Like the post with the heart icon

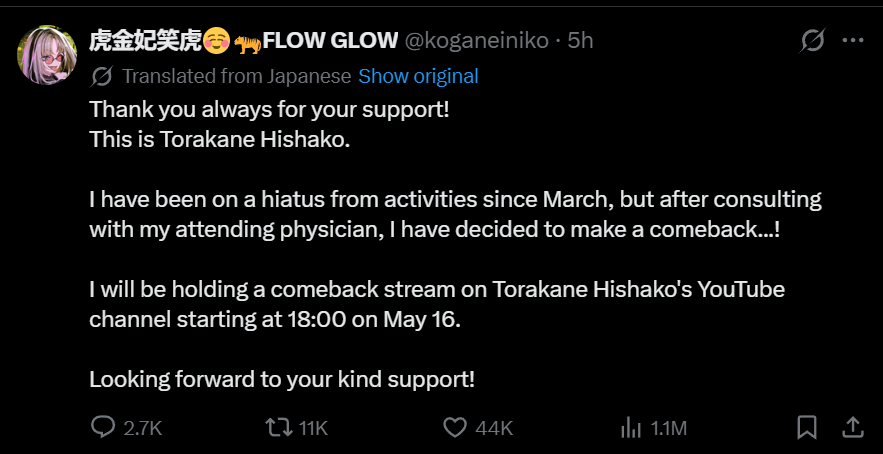[x=454, y=428]
